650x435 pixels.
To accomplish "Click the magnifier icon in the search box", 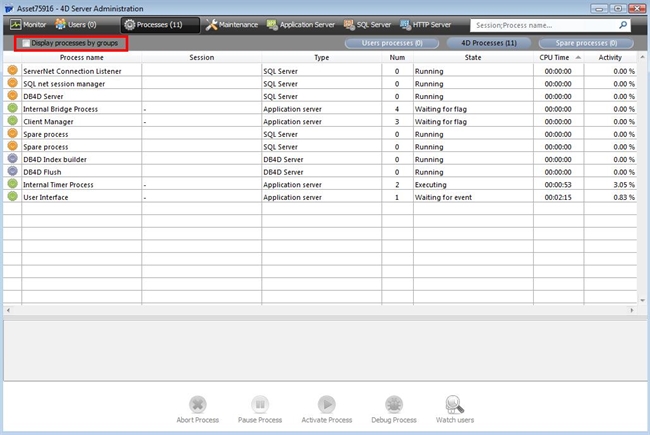I will [623, 23].
